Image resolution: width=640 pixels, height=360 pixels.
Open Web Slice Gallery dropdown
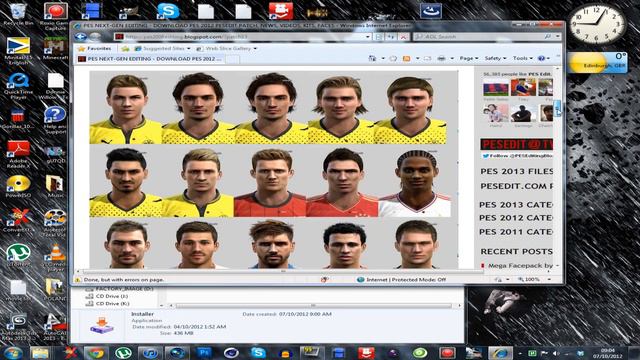point(227,49)
